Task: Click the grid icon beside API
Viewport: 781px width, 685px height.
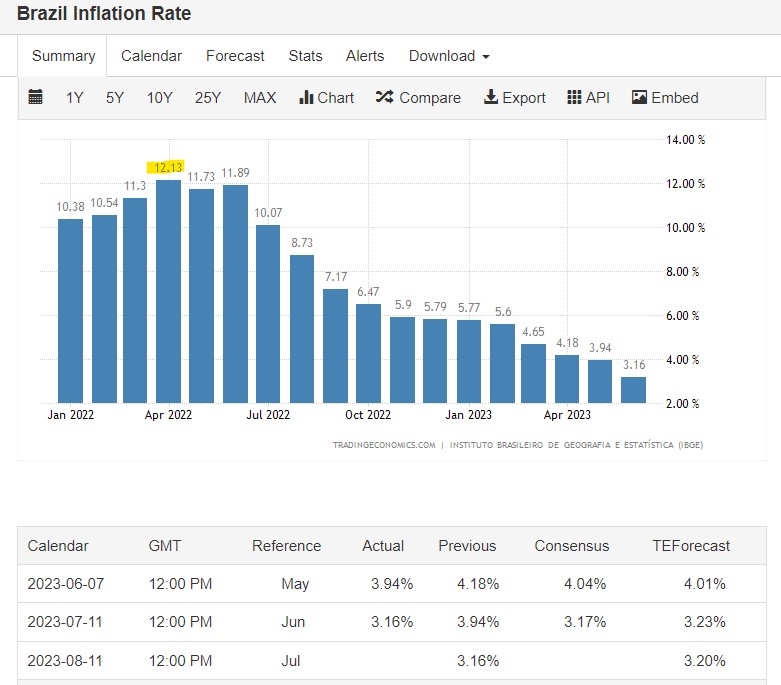Action: tap(574, 97)
